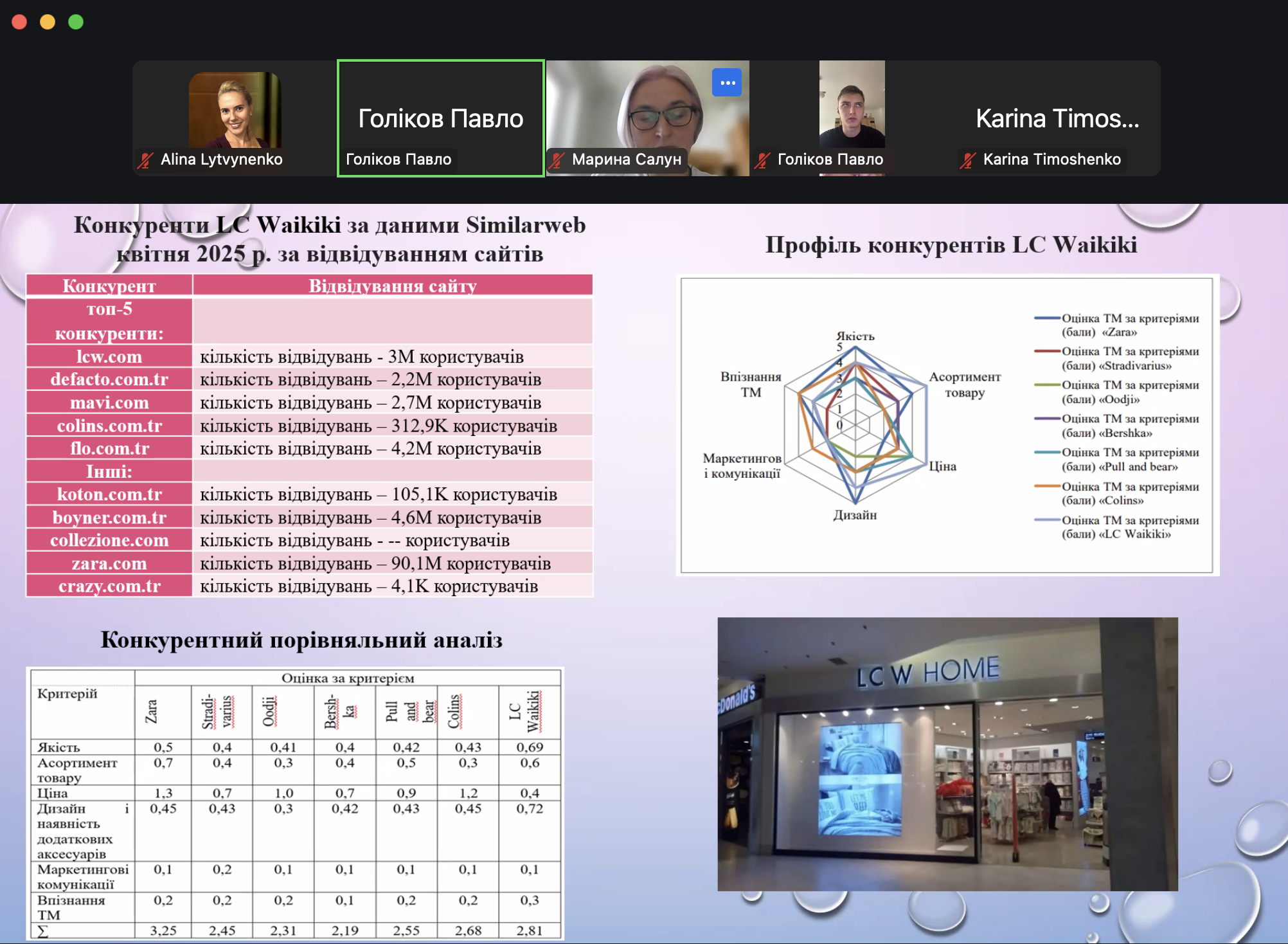Image resolution: width=1288 pixels, height=944 pixels.
Task: Click the three-dots menu on Марина Салун's video
Action: pyautogui.click(x=727, y=82)
